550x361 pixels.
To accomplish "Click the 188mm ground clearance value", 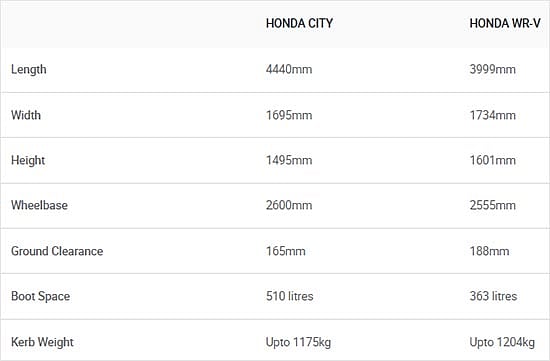I will click(490, 251).
